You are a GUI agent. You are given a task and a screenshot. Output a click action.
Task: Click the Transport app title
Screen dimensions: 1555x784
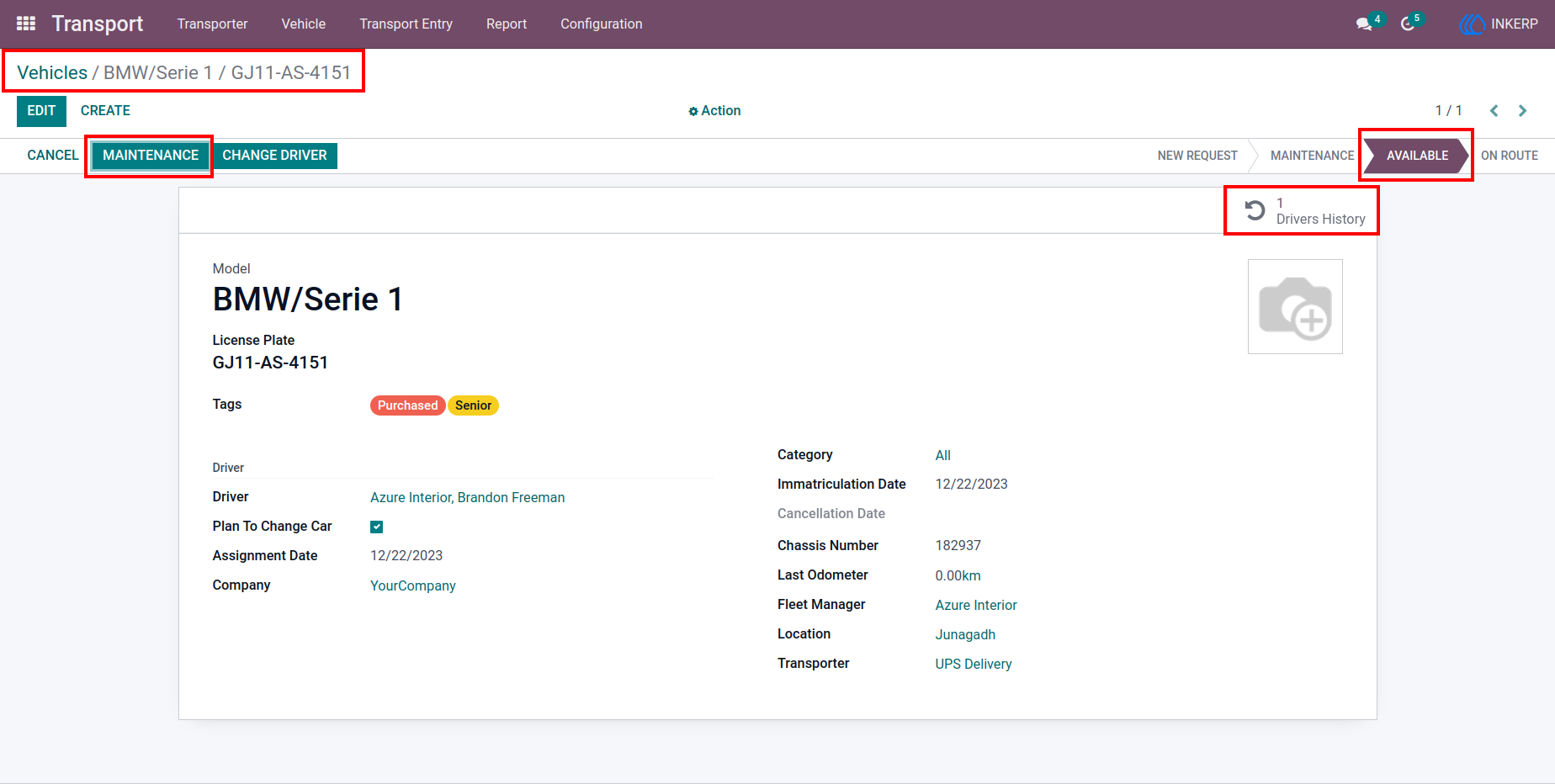pos(98,24)
